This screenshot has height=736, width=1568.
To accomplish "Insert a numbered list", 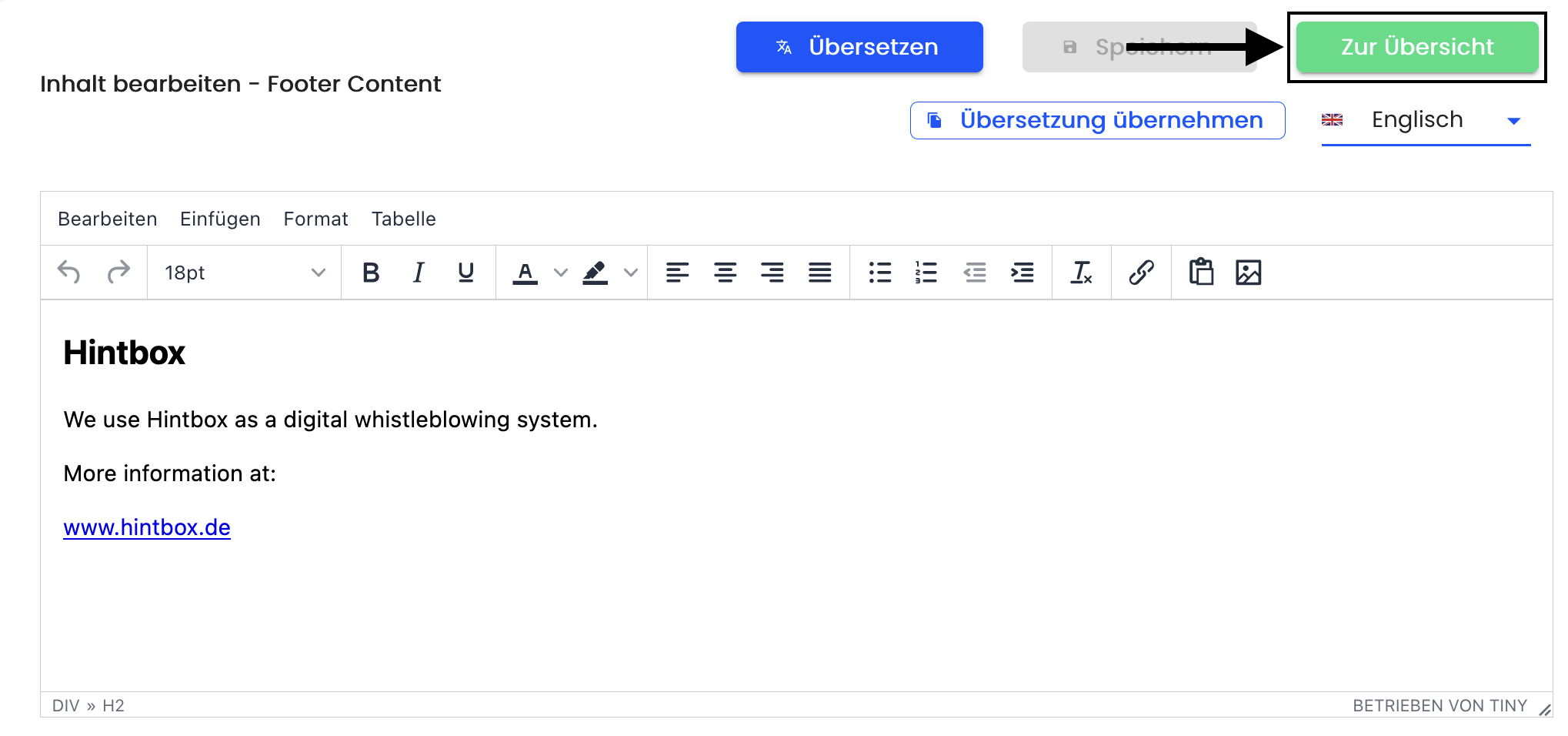I will click(x=926, y=273).
